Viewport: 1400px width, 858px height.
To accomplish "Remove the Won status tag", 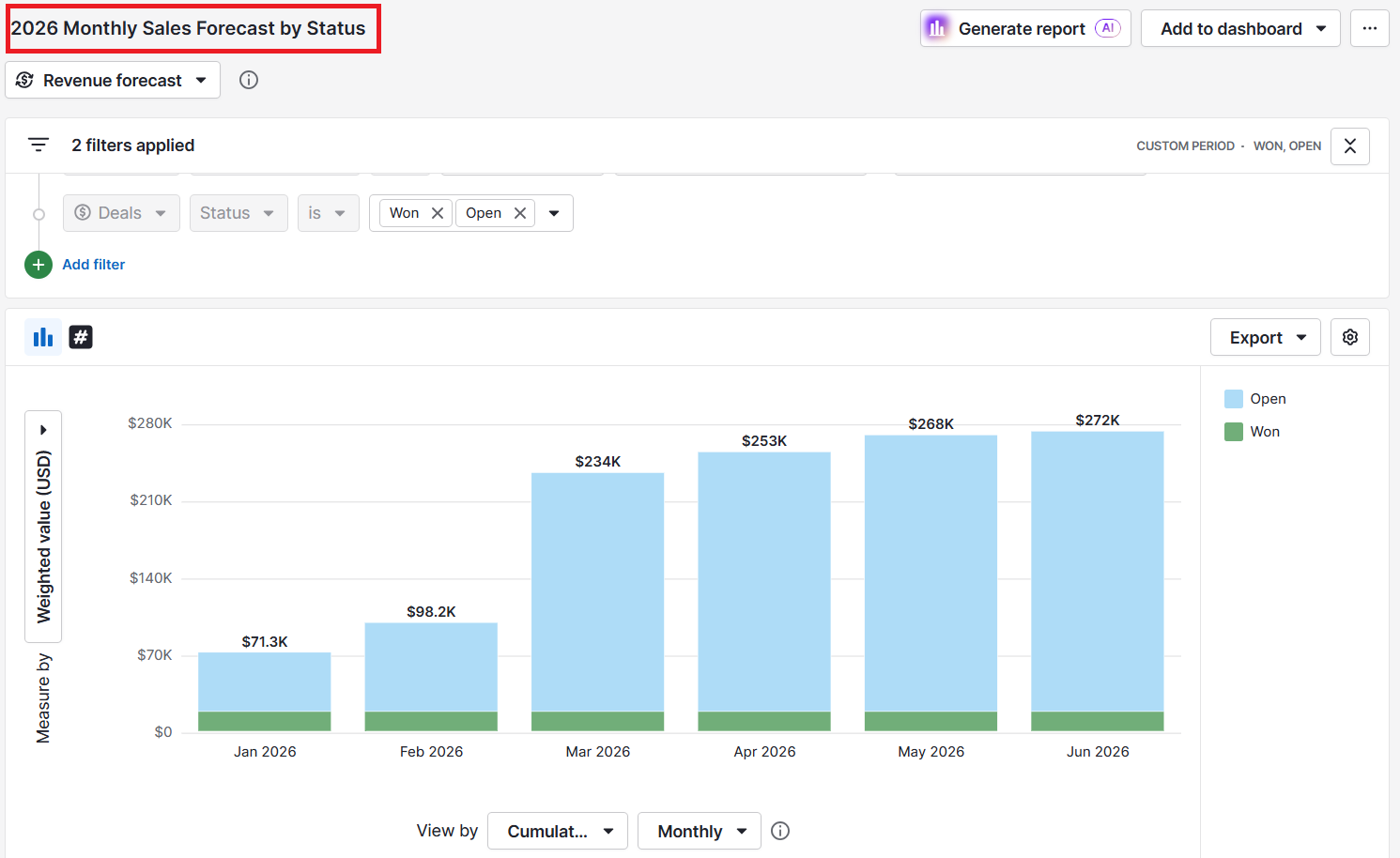I will (438, 213).
